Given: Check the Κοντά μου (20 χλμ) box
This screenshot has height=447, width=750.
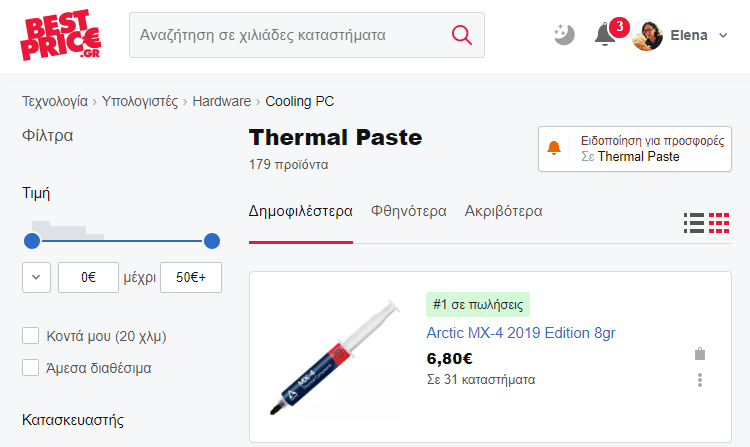Looking at the screenshot, I should pyautogui.click(x=31, y=336).
